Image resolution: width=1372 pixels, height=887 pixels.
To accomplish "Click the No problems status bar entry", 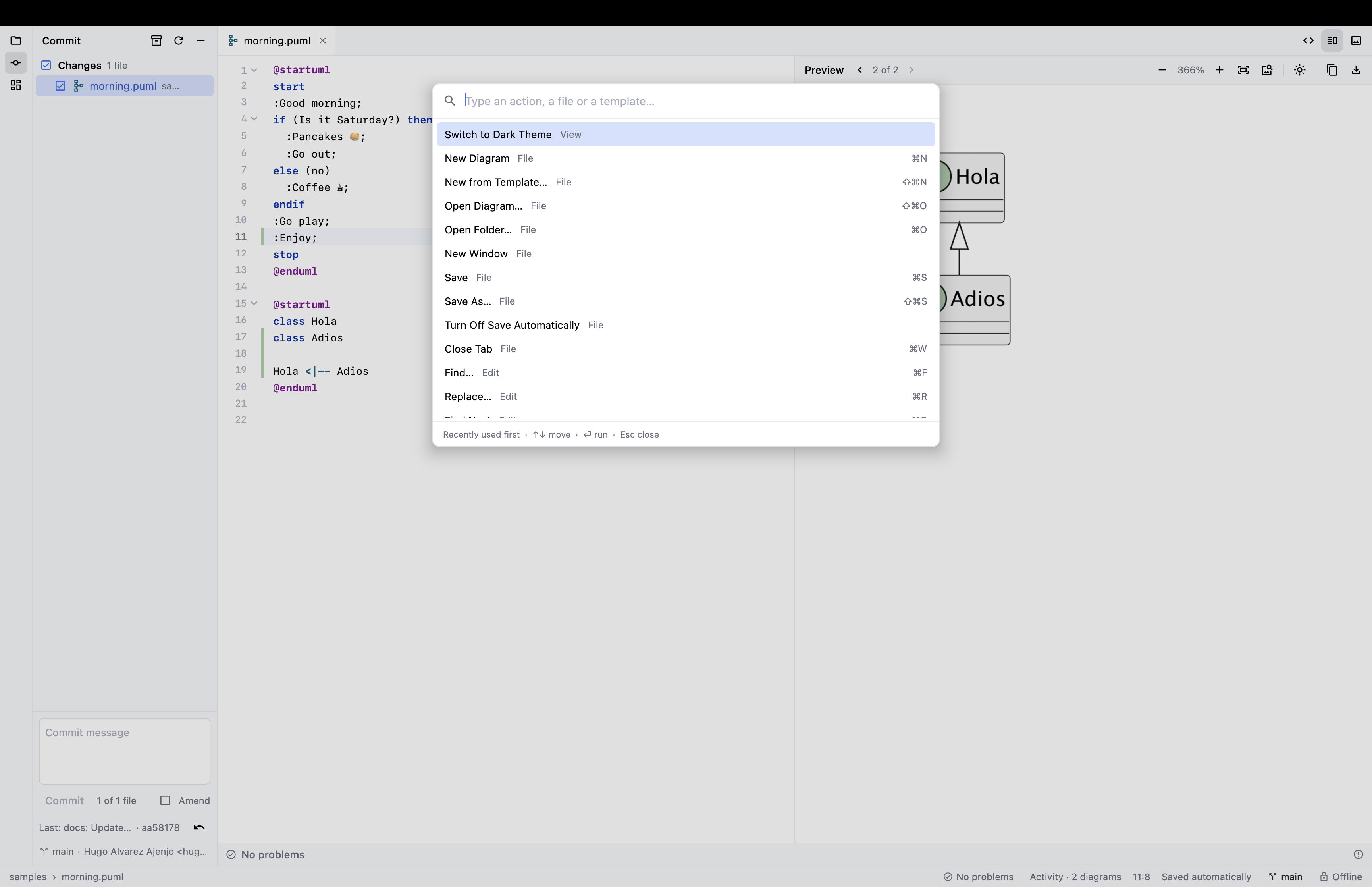I will [978, 877].
